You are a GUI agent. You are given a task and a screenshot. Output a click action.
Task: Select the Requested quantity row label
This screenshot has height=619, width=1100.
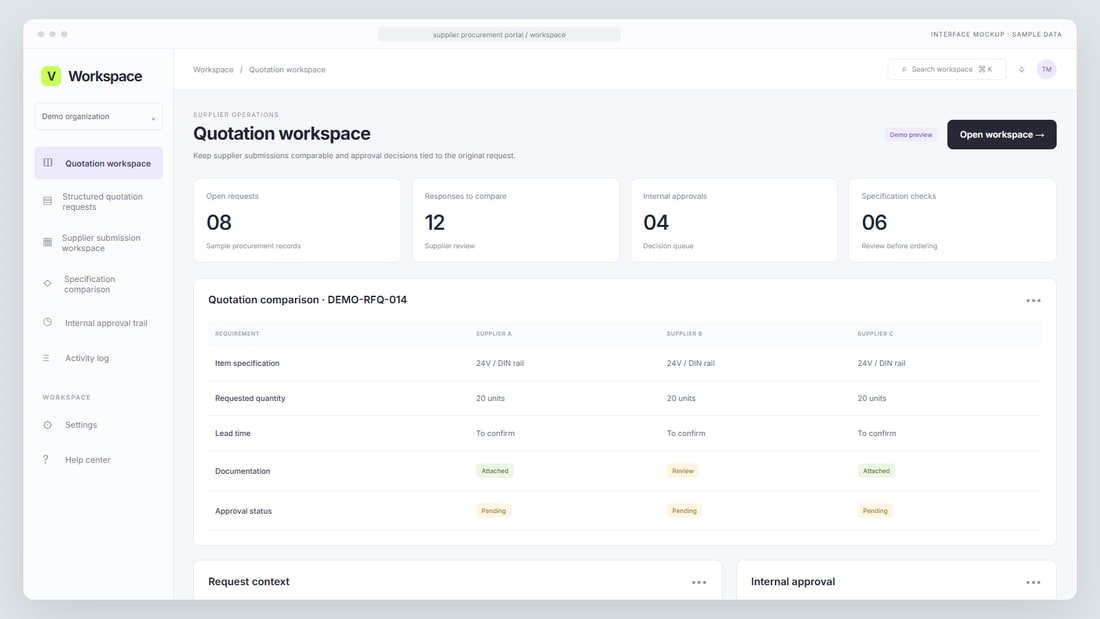pyautogui.click(x=250, y=398)
